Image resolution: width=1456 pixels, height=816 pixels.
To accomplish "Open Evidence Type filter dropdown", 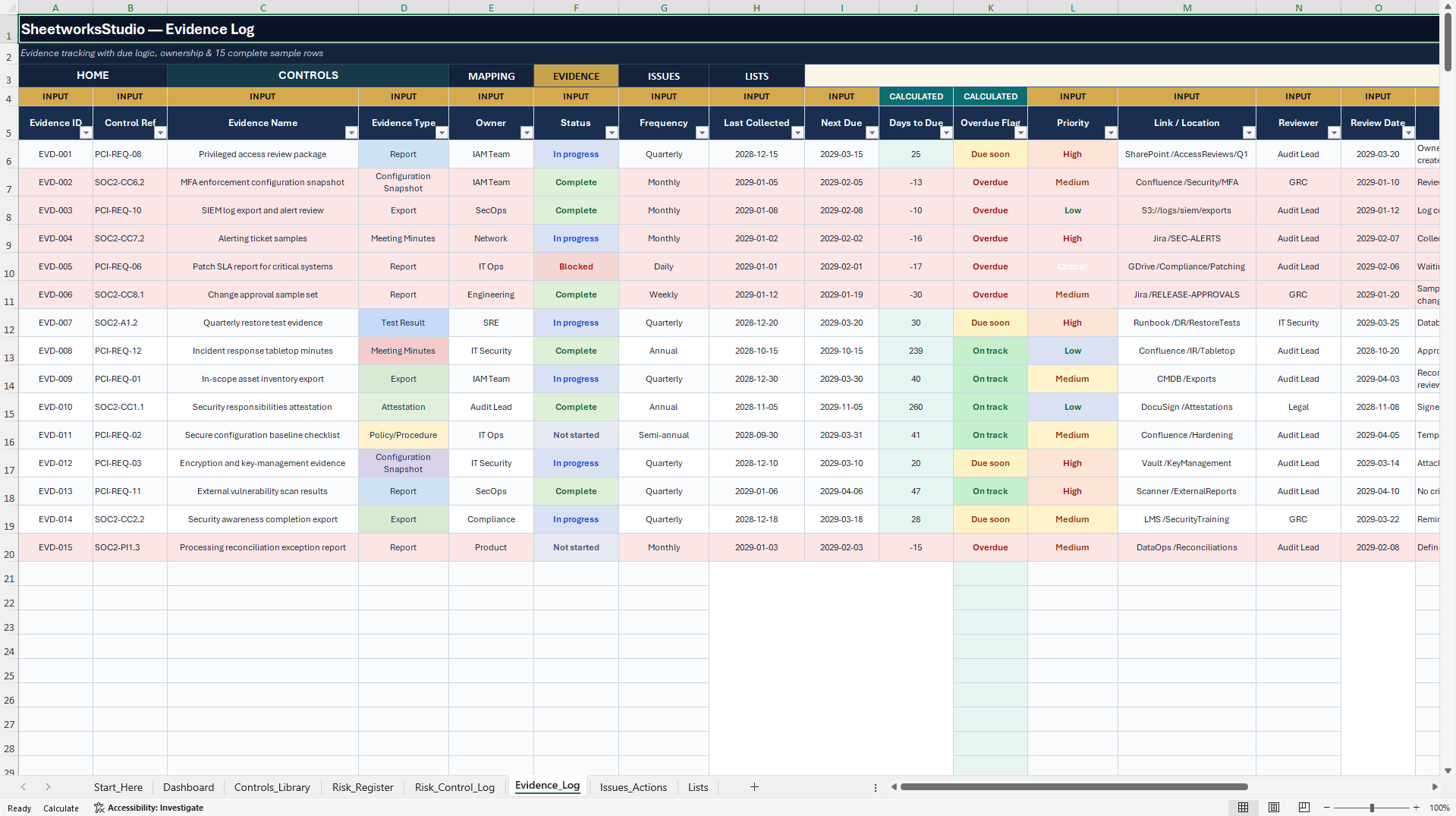I will [x=442, y=133].
